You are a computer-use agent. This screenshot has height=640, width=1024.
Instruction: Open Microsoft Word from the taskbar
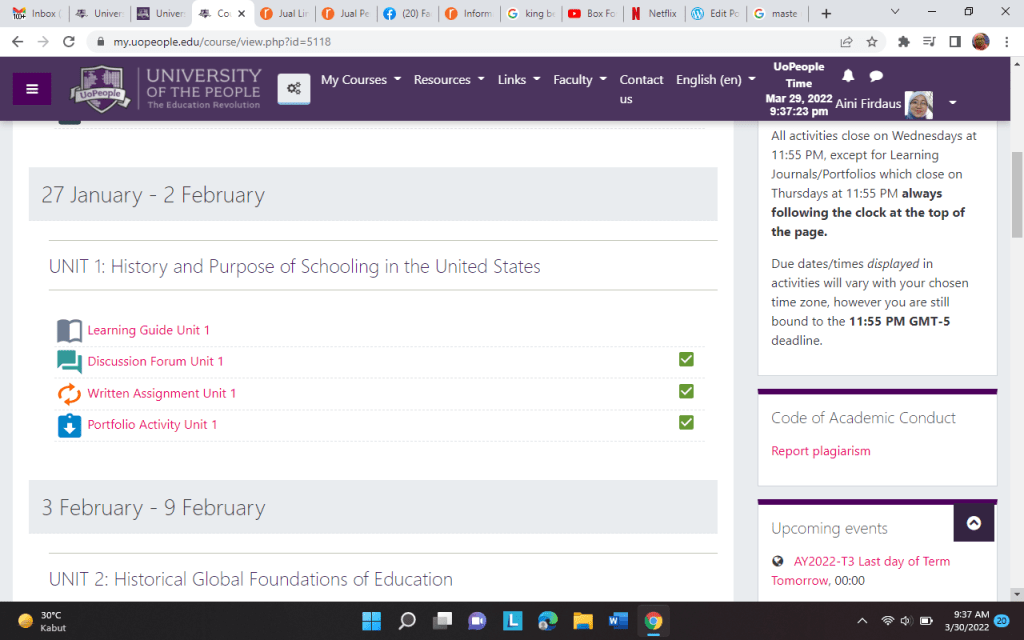617,621
